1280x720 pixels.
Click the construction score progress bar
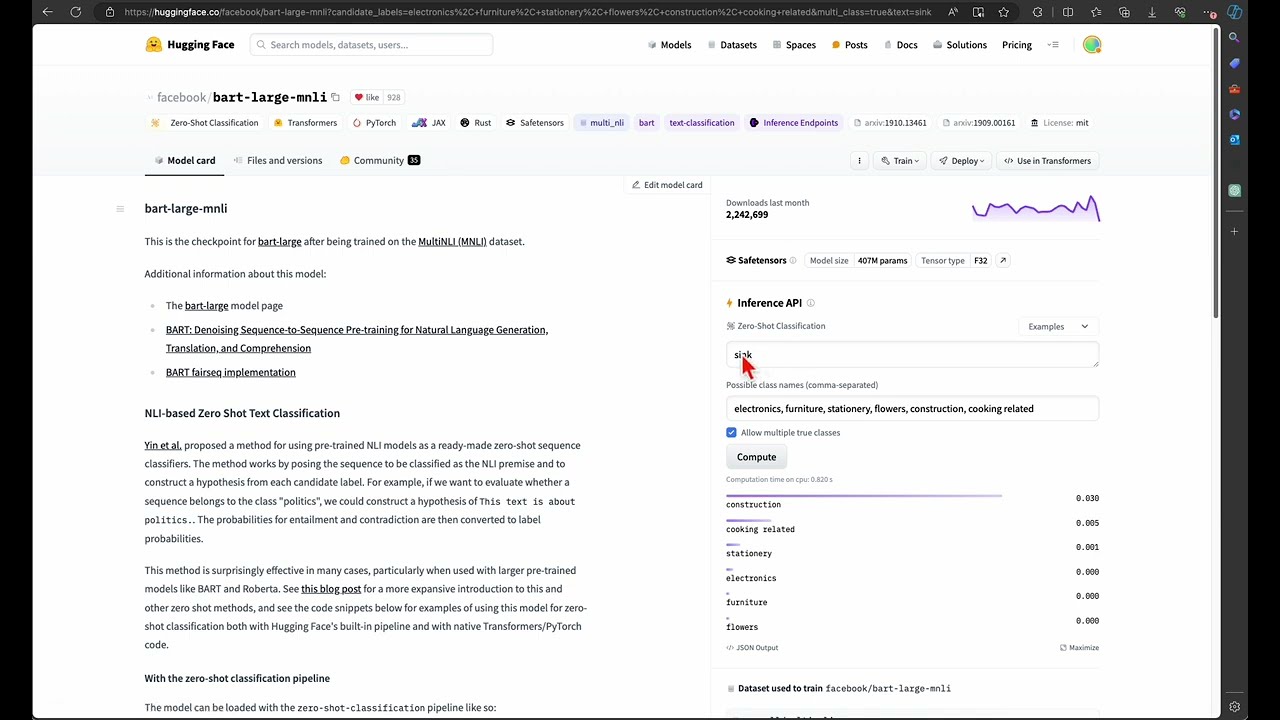click(x=864, y=496)
